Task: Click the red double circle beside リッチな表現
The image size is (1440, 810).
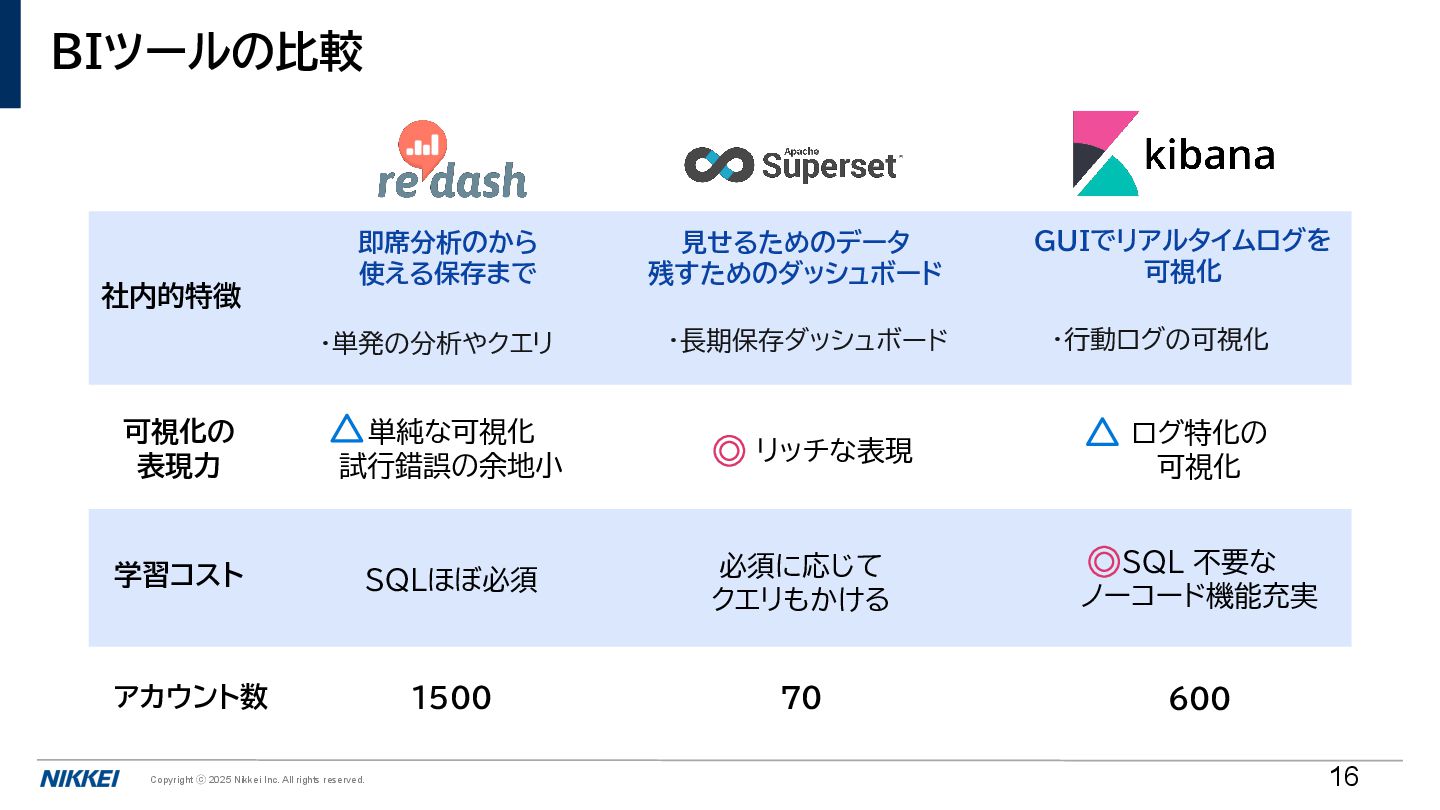Action: (x=729, y=451)
